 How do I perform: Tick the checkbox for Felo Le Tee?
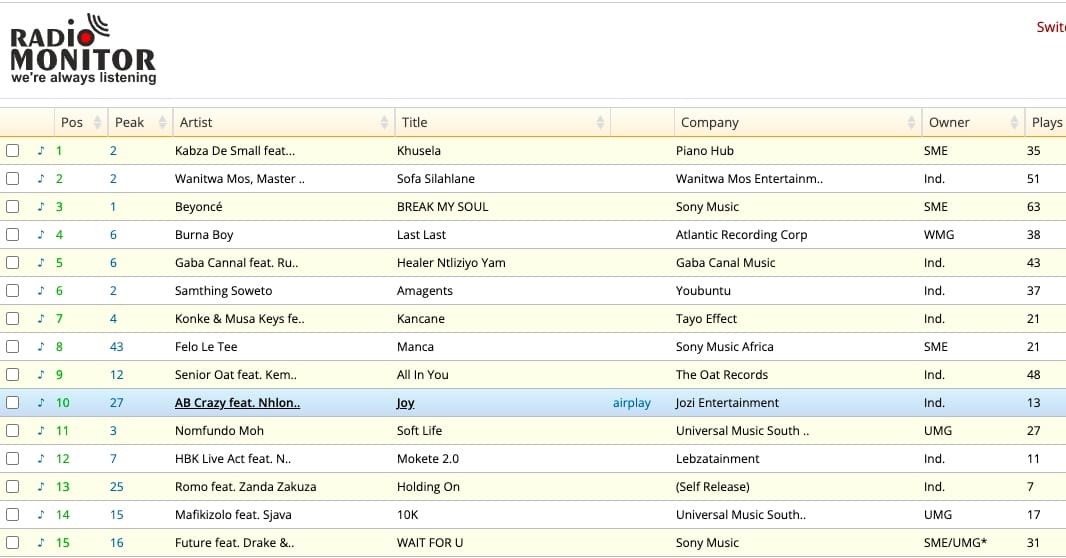[x=12, y=347]
